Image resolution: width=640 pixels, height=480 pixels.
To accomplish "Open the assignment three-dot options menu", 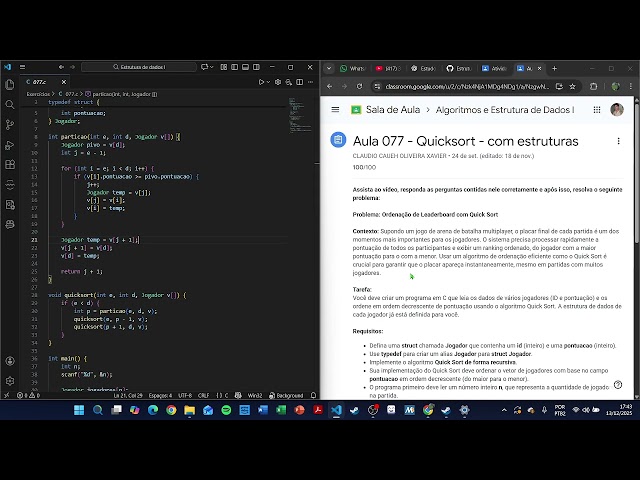I will point(618,141).
